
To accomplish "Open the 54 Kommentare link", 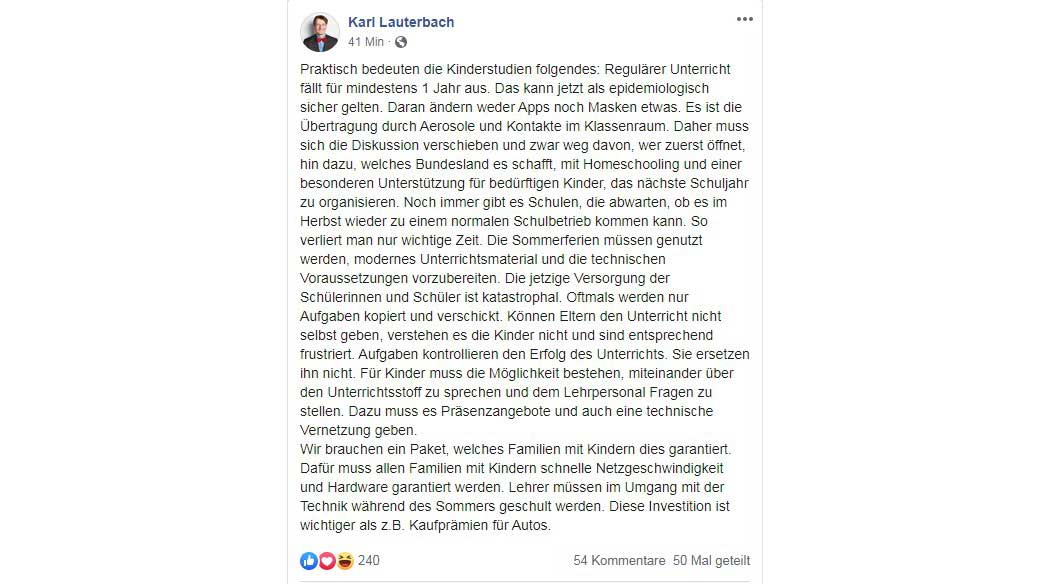I will 619,561.
